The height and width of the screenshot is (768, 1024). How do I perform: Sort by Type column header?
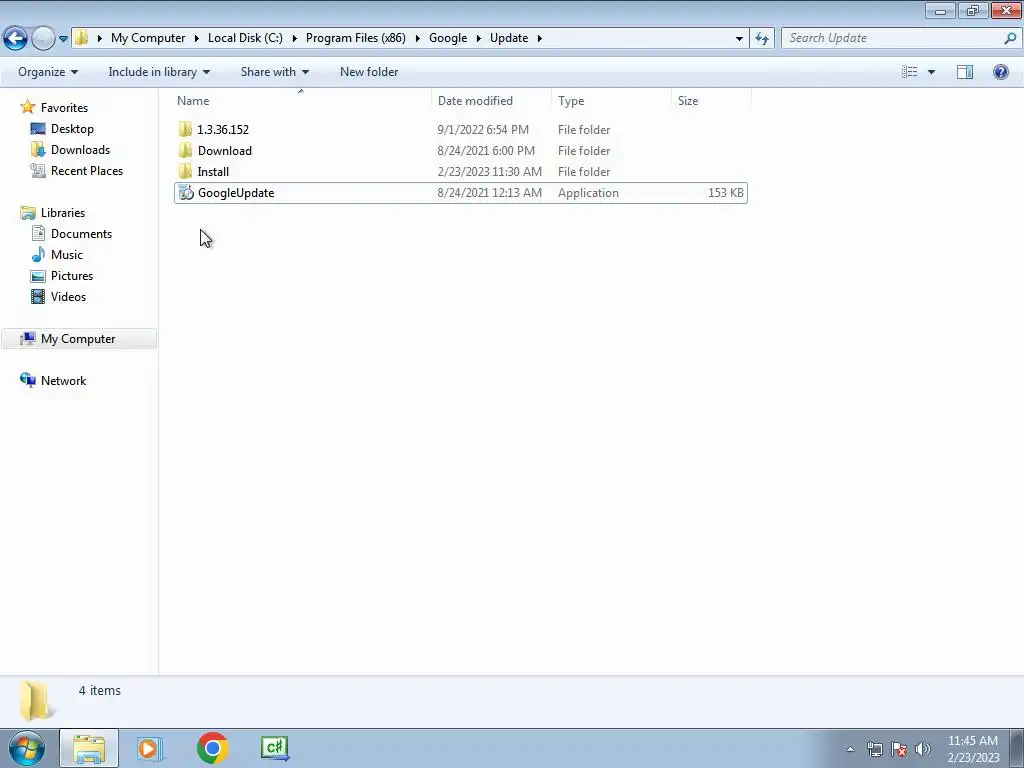tap(611, 101)
